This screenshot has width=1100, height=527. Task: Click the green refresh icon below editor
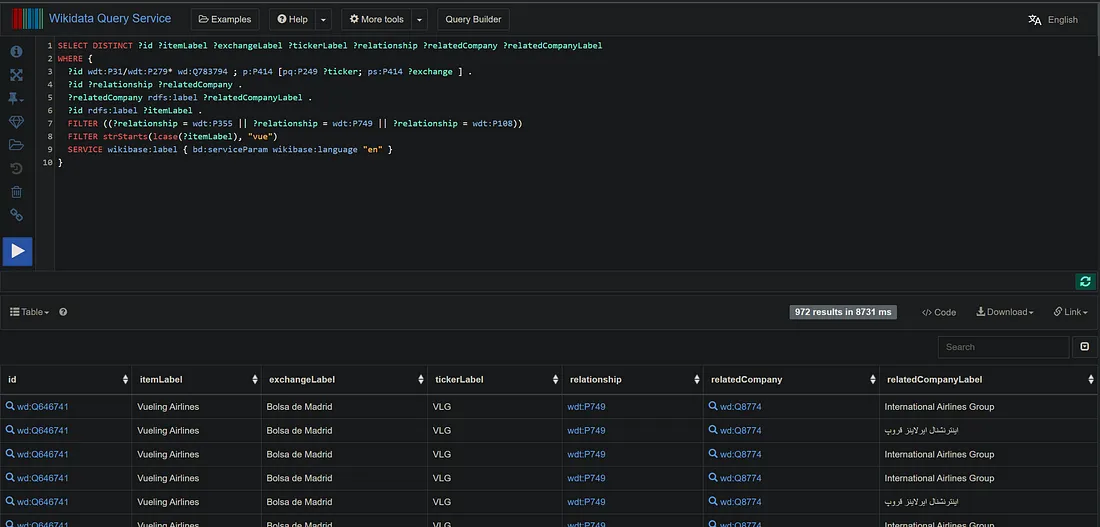pos(1085,281)
